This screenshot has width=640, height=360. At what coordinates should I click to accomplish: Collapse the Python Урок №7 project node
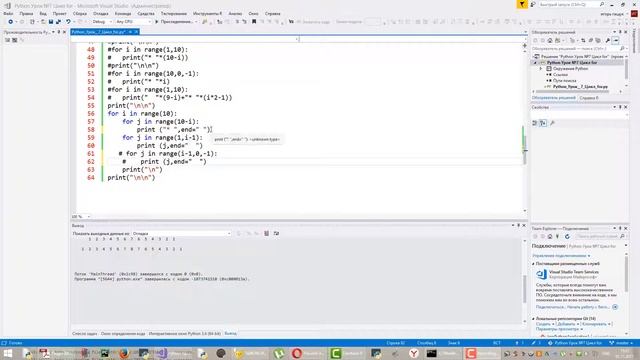[x=535, y=63]
